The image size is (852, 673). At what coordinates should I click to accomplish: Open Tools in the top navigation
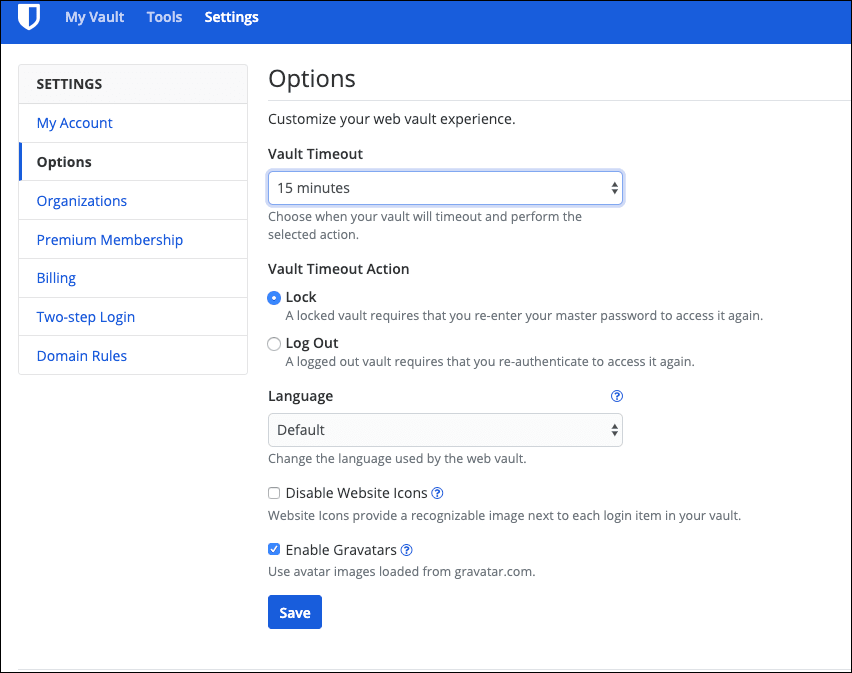click(x=164, y=17)
